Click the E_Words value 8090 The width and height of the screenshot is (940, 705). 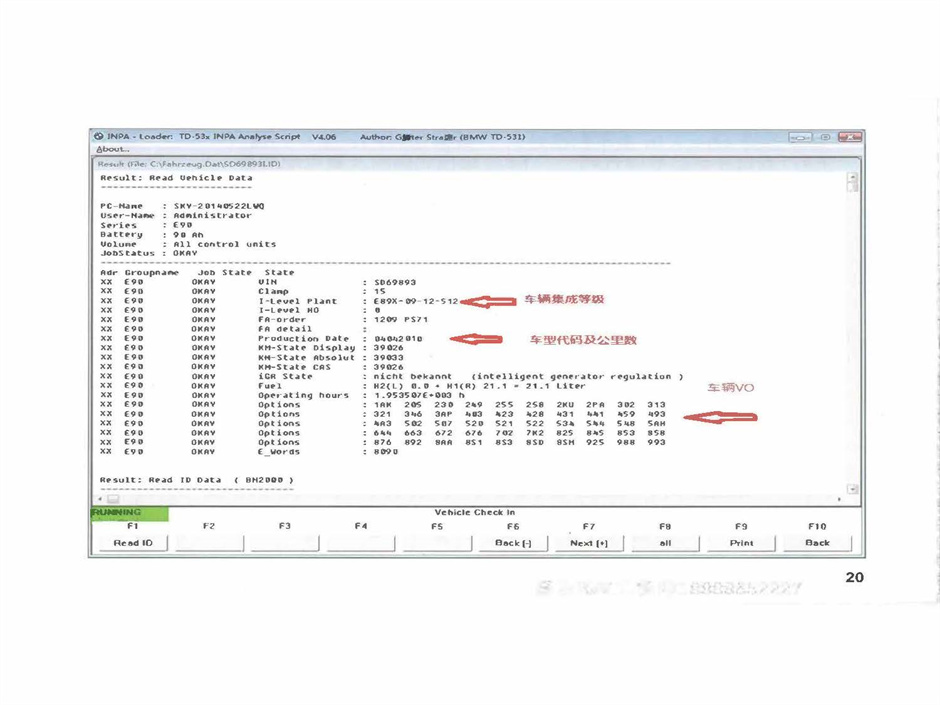pyautogui.click(x=385, y=452)
